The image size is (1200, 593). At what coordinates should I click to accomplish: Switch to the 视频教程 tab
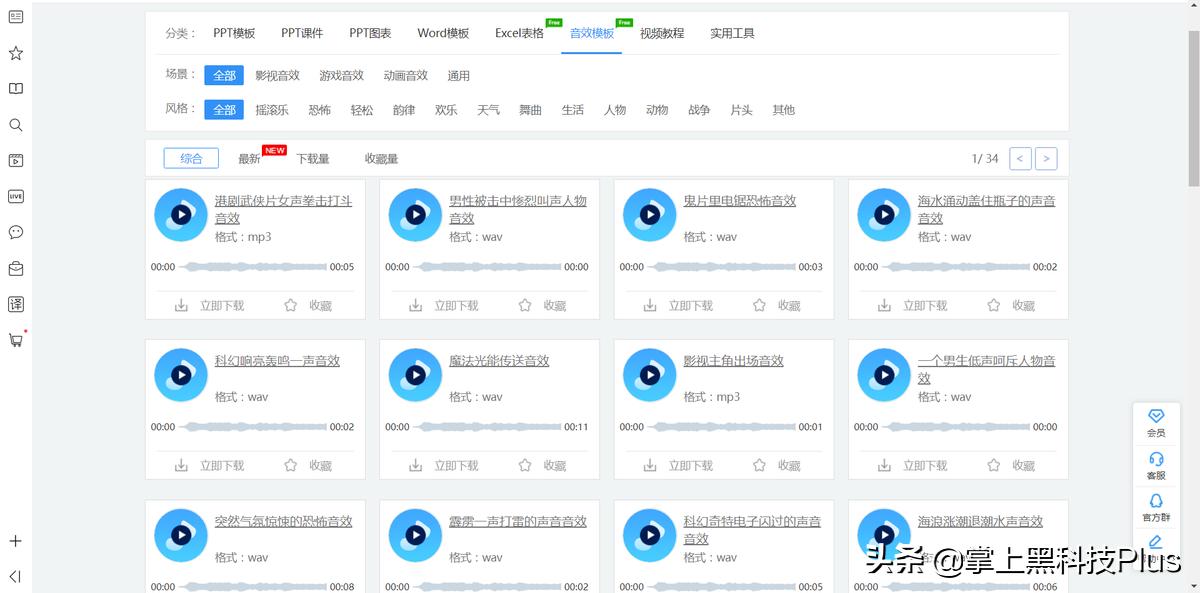pyautogui.click(x=661, y=32)
